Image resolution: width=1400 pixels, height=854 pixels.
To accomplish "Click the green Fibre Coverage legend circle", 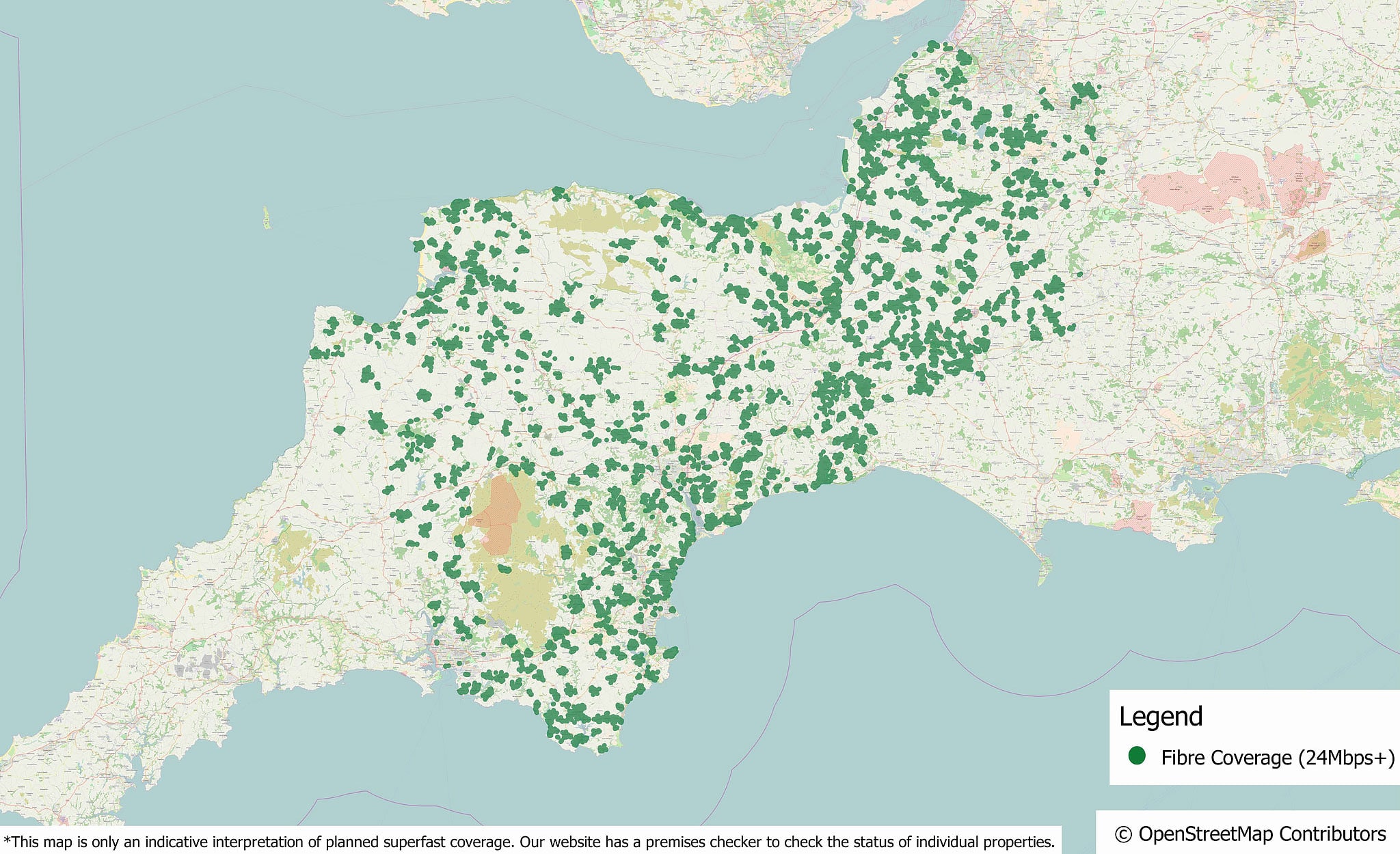I will 1137,756.
